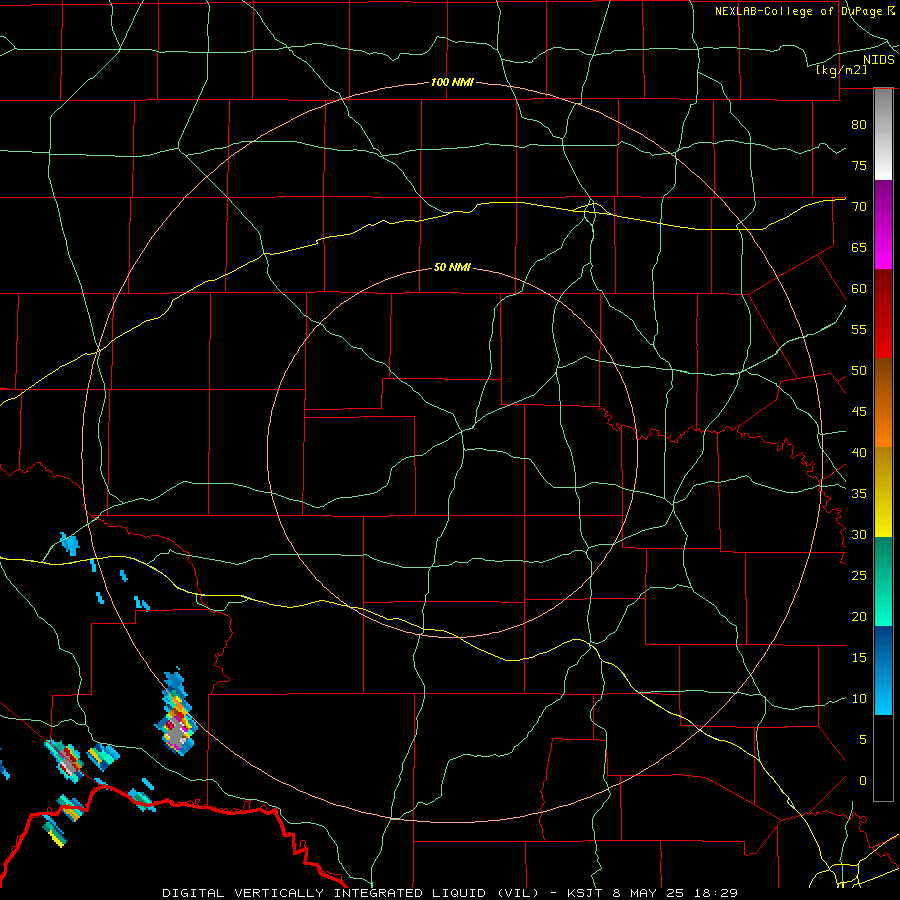Click the KSJT product title at the bottom
Screen dimensions: 900x900
point(450,893)
